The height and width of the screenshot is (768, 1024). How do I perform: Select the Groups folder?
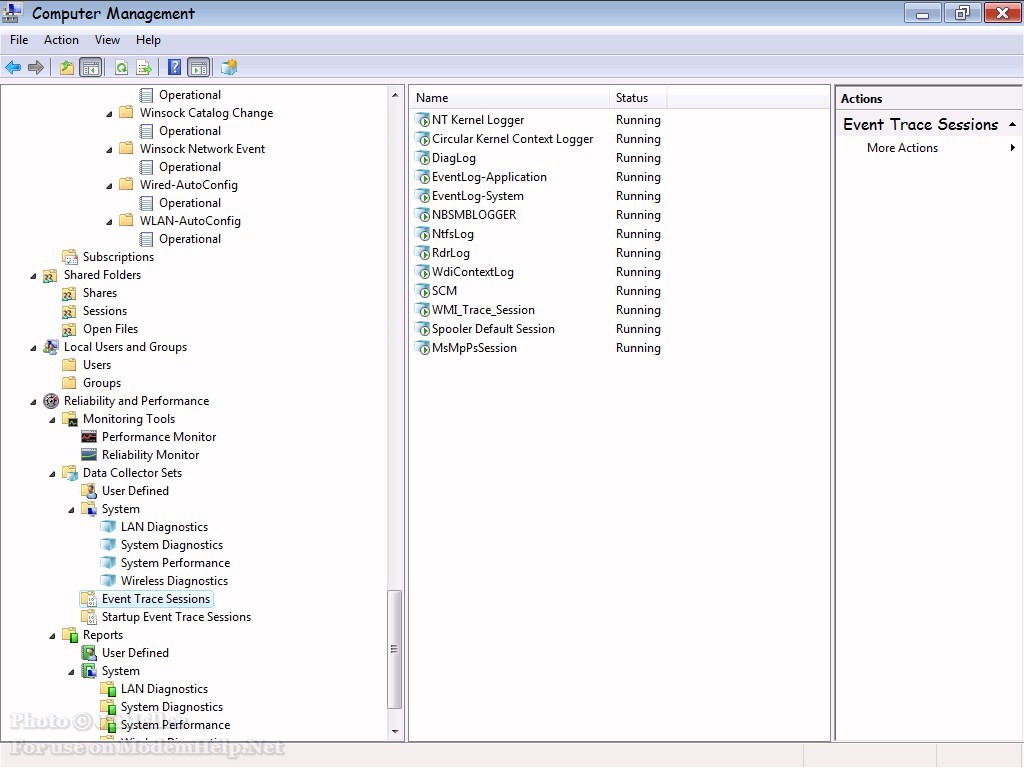pyautogui.click(x=102, y=383)
